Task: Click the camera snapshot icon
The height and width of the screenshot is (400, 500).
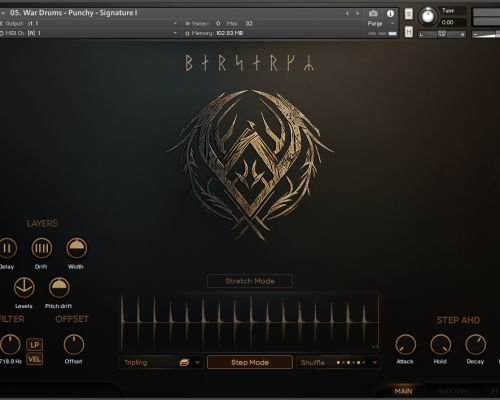Action: 373,13
